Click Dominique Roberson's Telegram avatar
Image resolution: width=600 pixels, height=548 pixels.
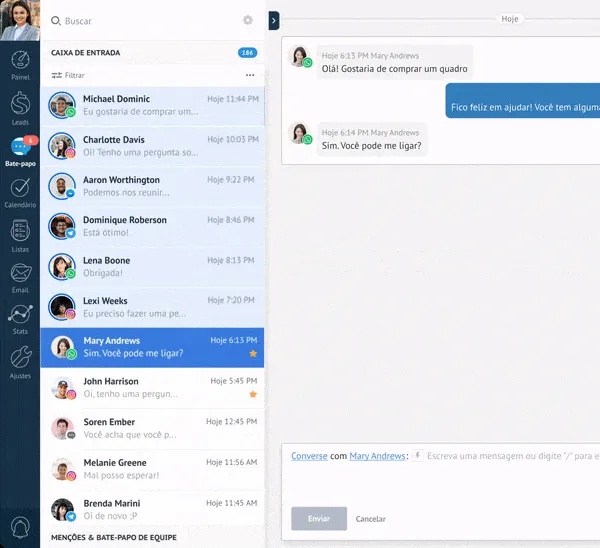(x=62, y=226)
